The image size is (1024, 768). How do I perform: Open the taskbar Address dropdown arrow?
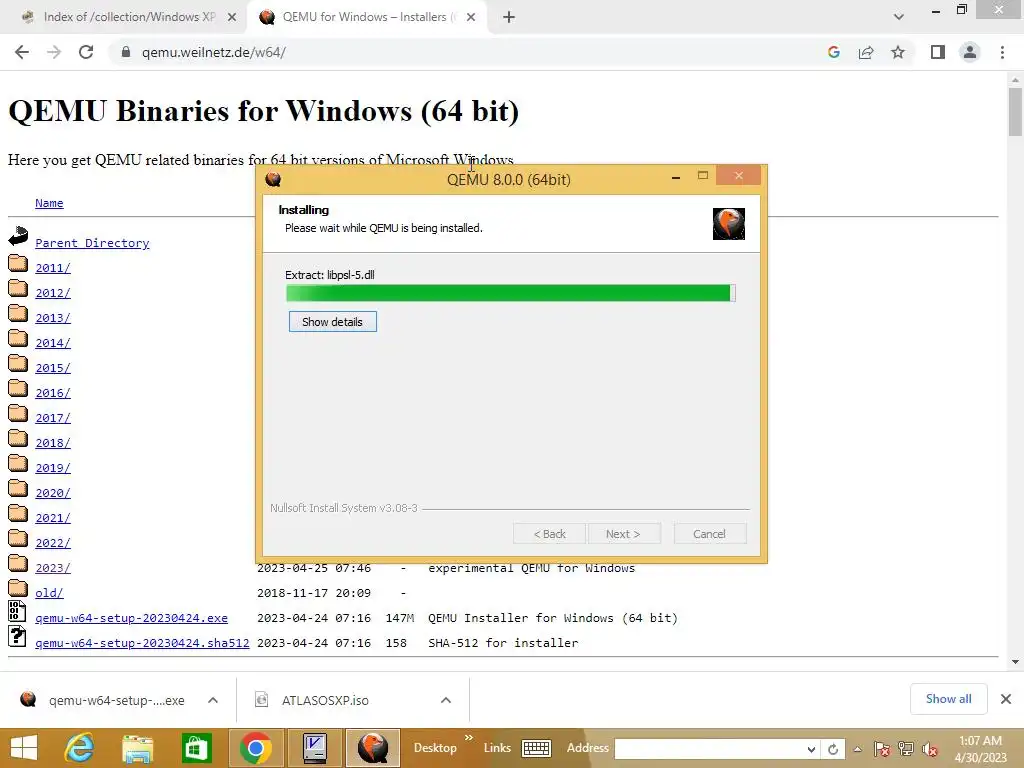pyautogui.click(x=811, y=750)
